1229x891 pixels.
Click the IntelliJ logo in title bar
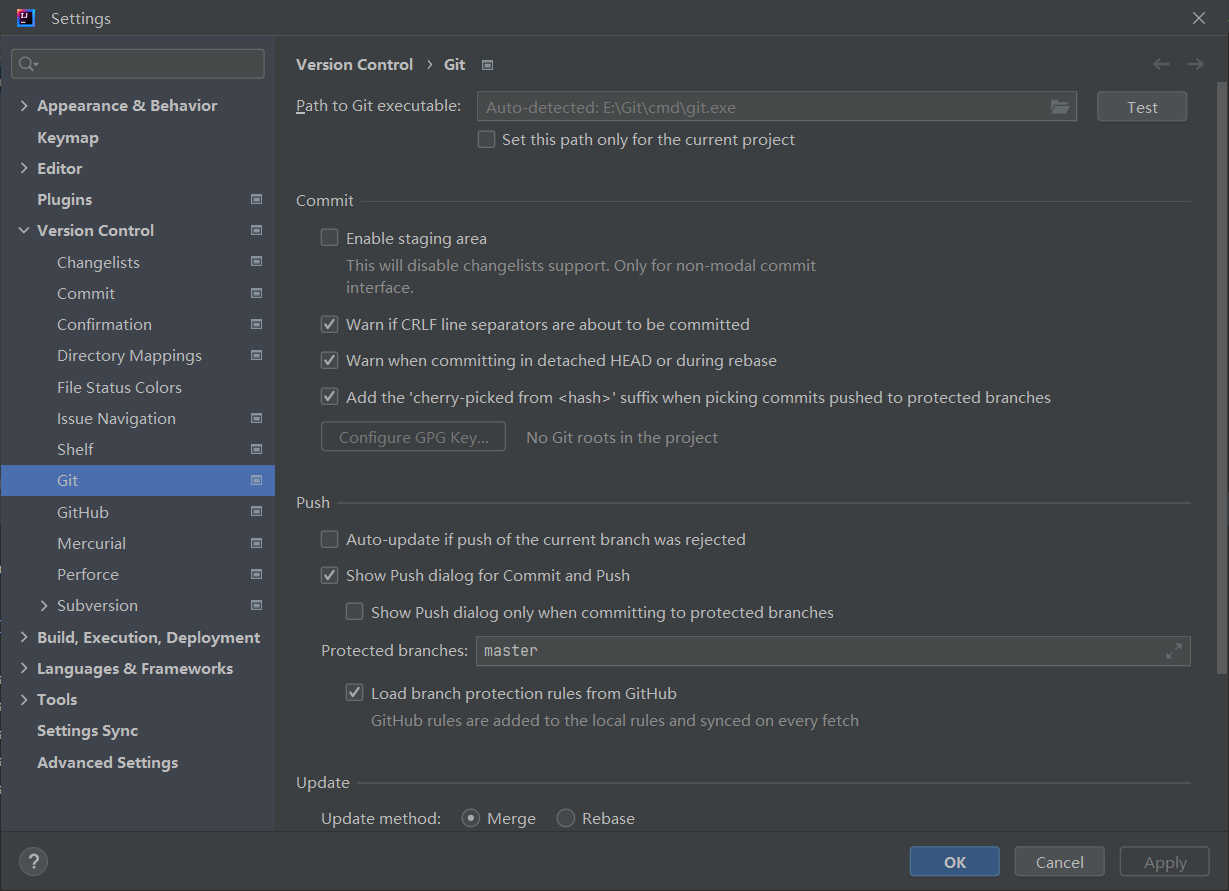(x=26, y=18)
